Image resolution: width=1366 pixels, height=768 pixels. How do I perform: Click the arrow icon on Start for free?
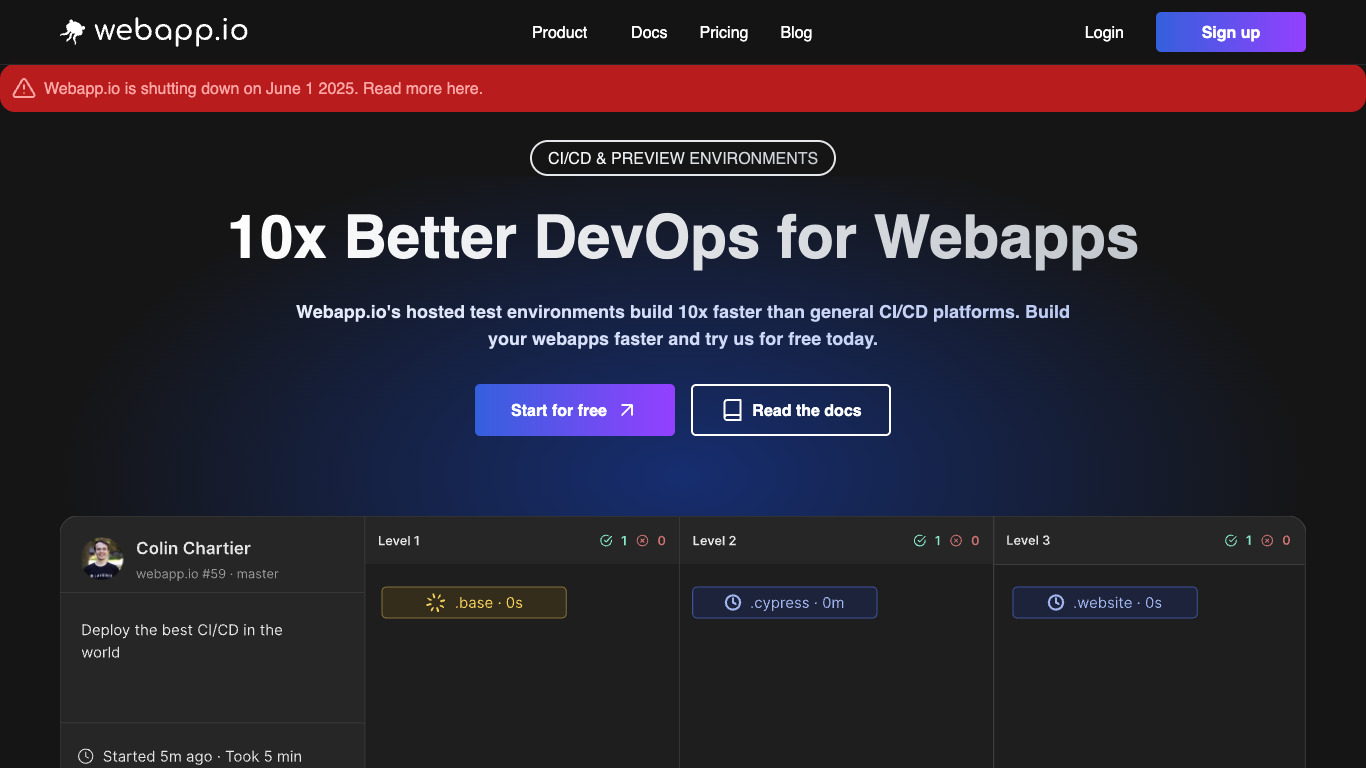tap(627, 410)
